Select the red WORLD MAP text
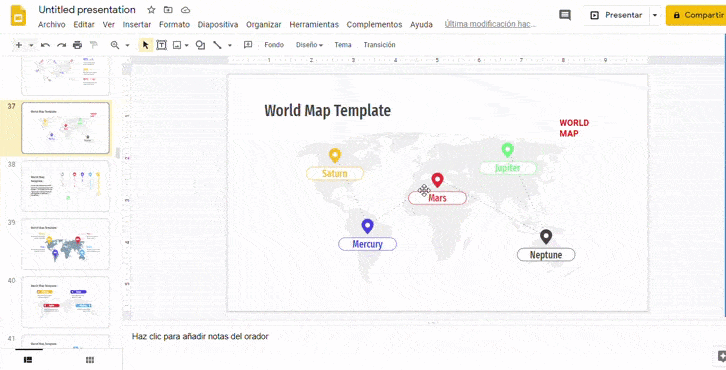This screenshot has width=726, height=370. (574, 128)
